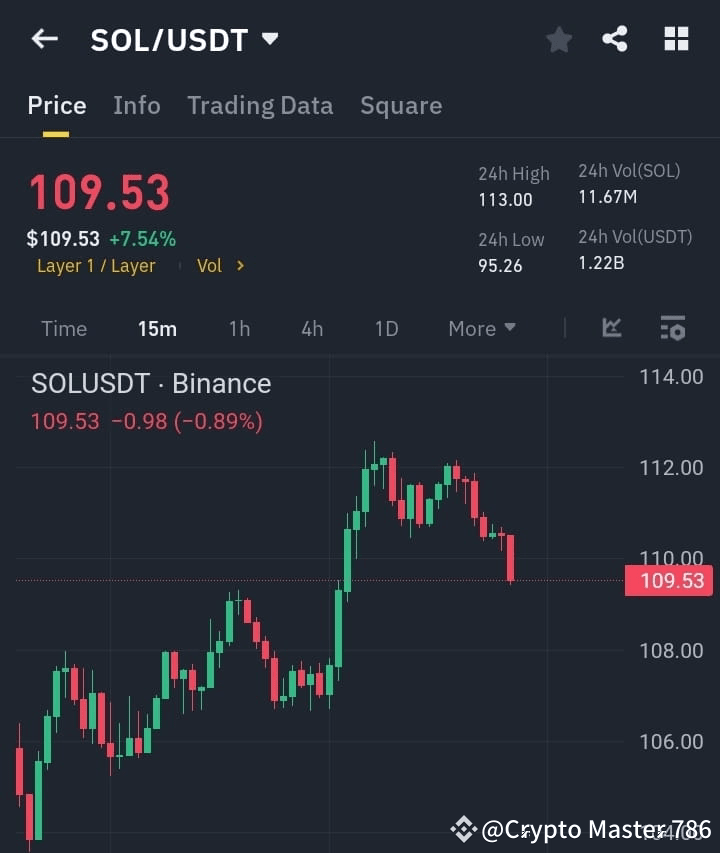Tap the red current price tag 109.53
The image size is (720, 853).
pos(668,580)
